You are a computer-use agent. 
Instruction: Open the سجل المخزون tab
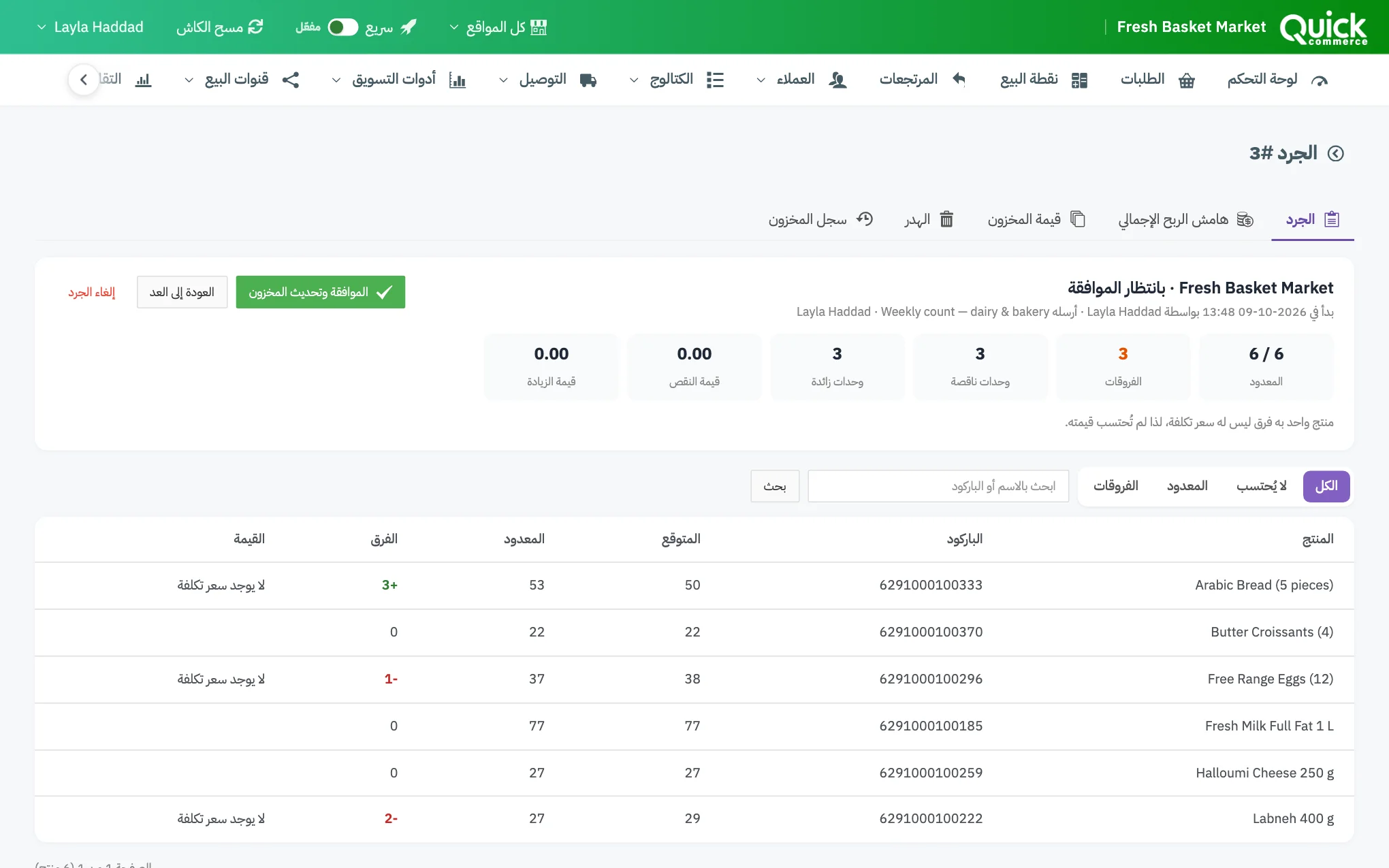tap(820, 219)
